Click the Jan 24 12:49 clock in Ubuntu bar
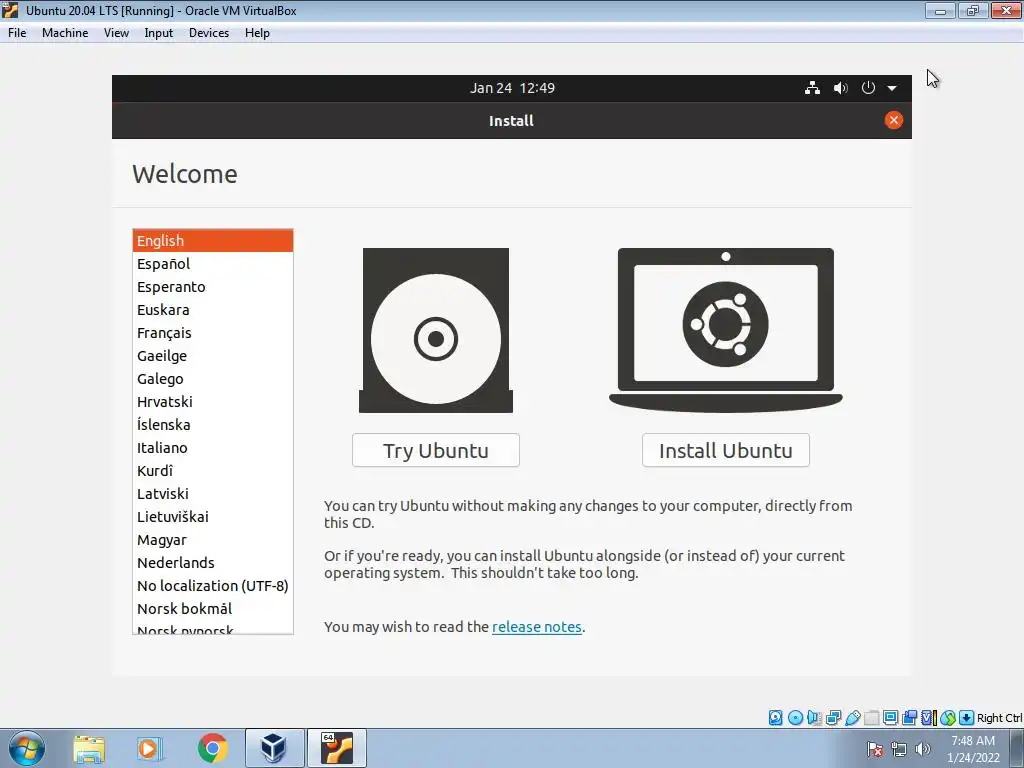The width and height of the screenshot is (1024, 768). point(512,88)
